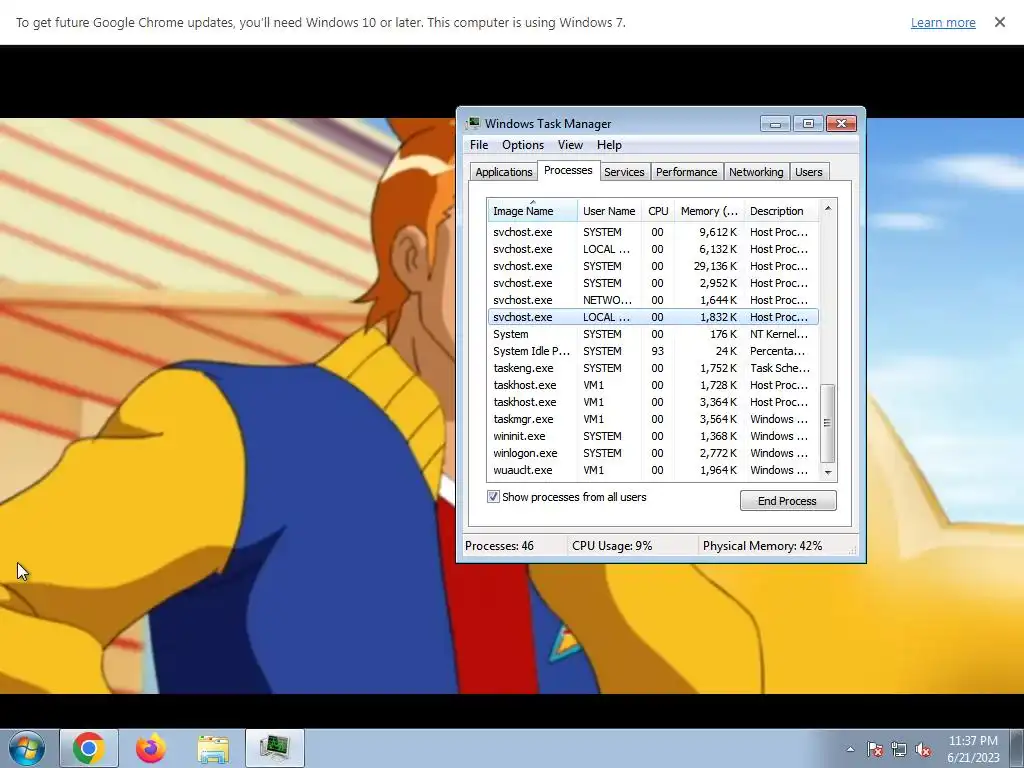Maximize the Windows Task Manager window
This screenshot has width=1024, height=768.
(x=808, y=123)
